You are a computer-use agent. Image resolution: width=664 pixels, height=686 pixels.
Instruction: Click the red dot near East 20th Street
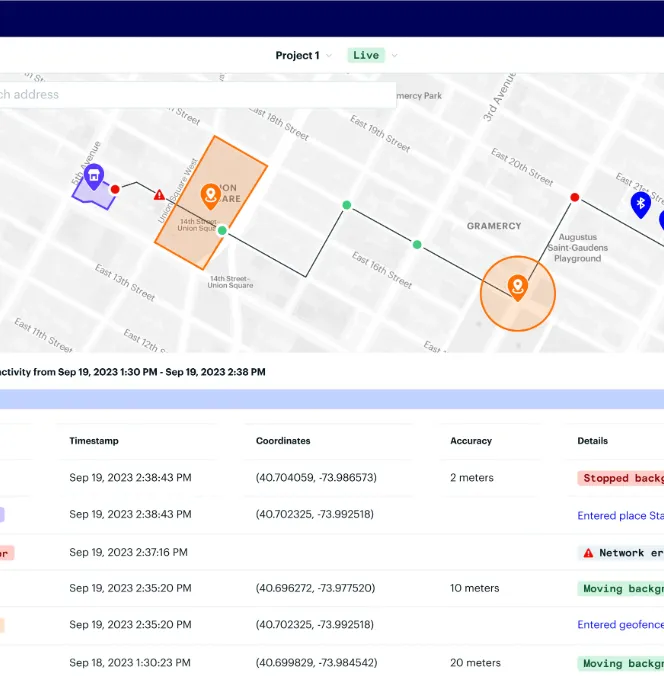[x=575, y=197]
